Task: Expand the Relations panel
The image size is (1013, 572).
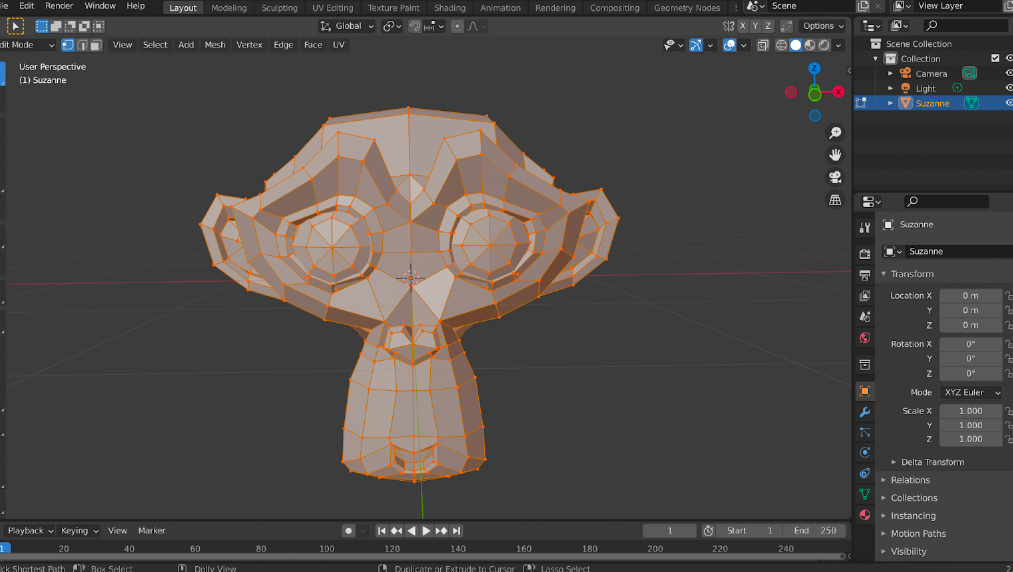Action: click(910, 480)
